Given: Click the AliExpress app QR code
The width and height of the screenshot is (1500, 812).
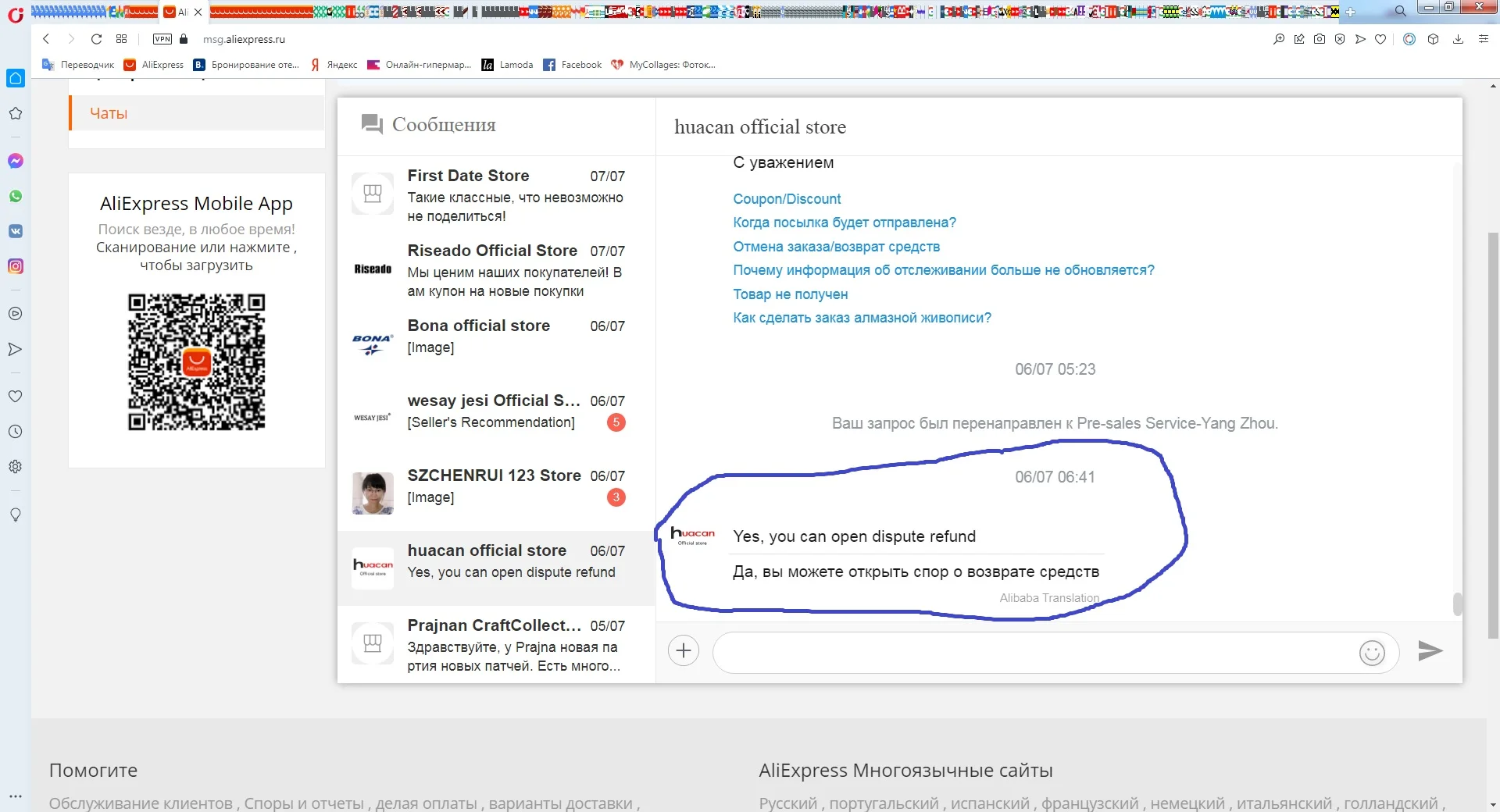Looking at the screenshot, I should coord(197,361).
